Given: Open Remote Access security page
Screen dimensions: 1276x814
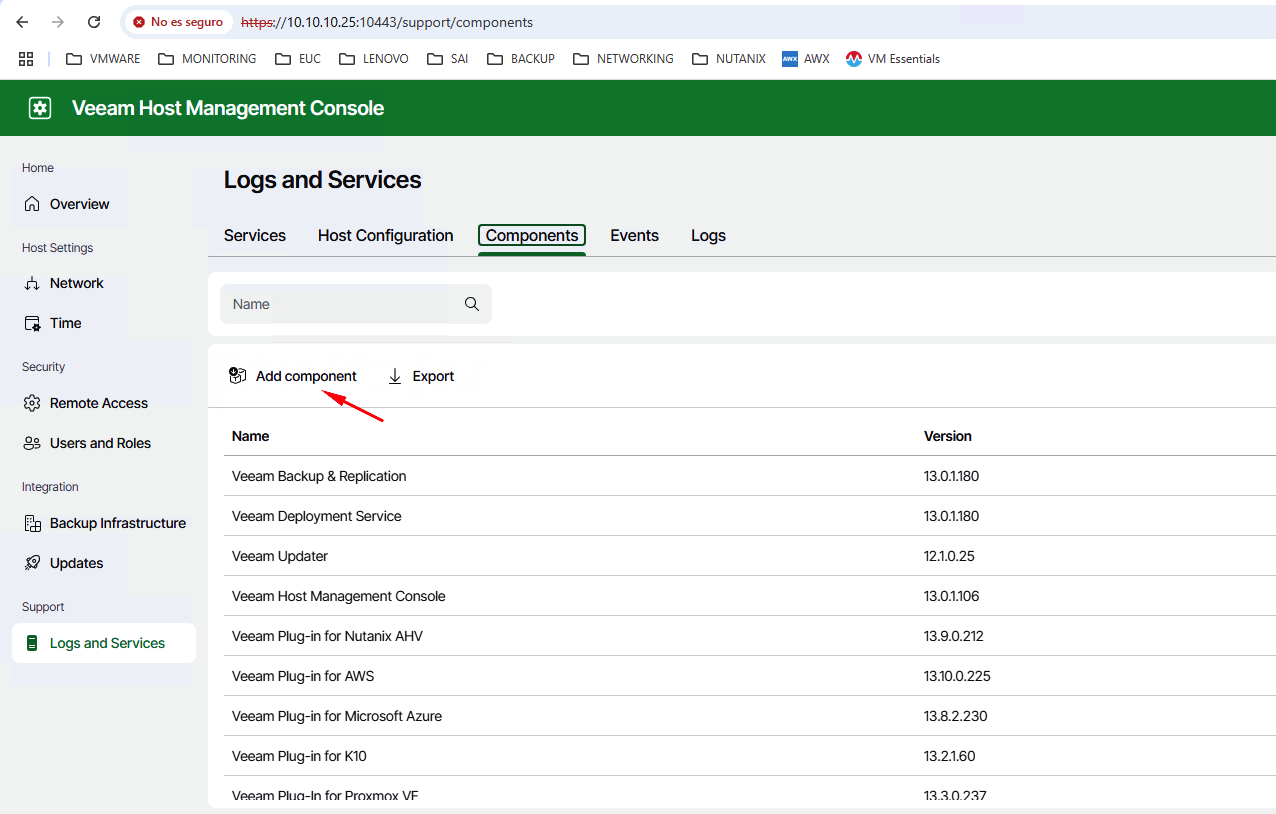Looking at the screenshot, I should 104,404.
